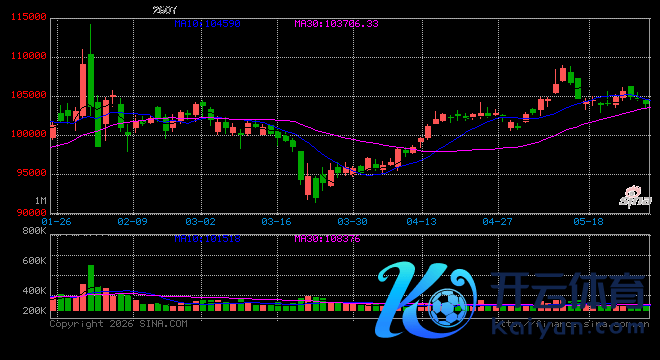Select the 110000 price axis label
The width and height of the screenshot is (660, 360).
(x=29, y=56)
